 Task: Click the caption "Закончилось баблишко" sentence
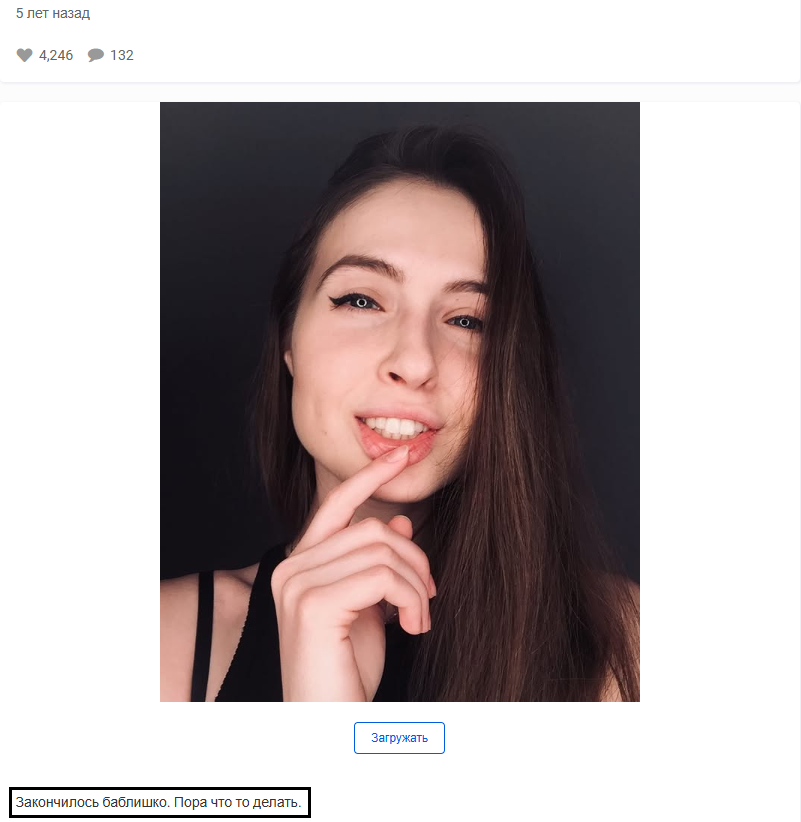93,802
